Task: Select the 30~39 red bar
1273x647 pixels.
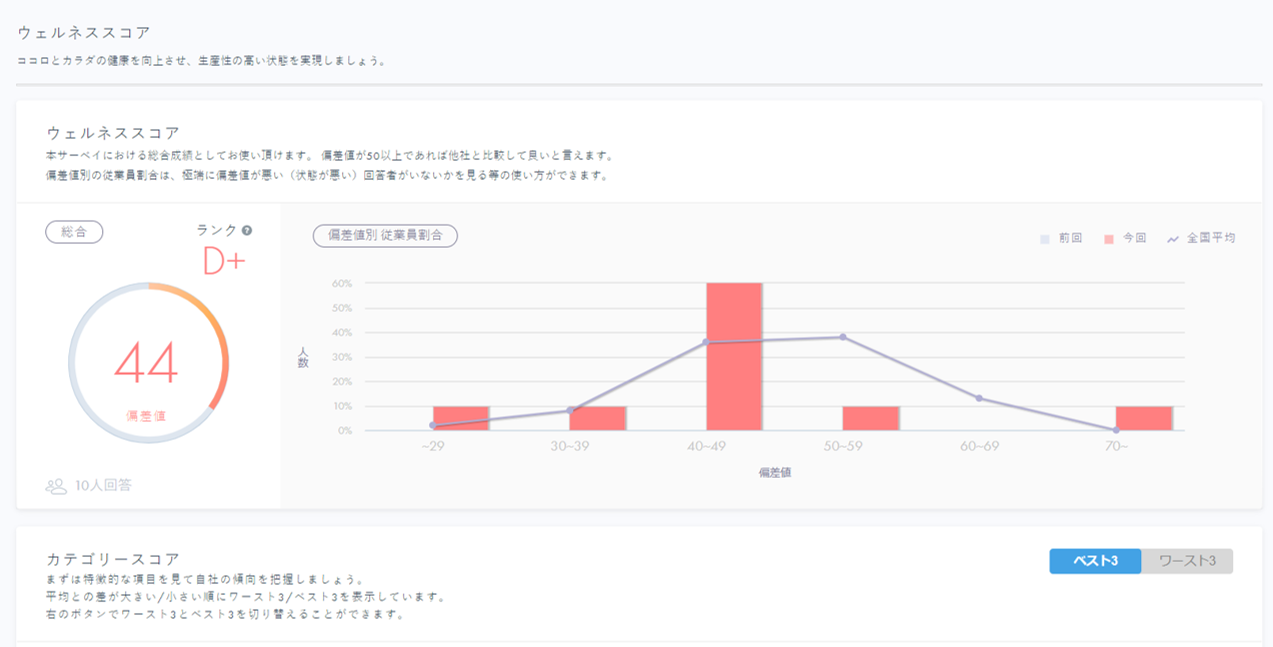Action: pos(597,419)
